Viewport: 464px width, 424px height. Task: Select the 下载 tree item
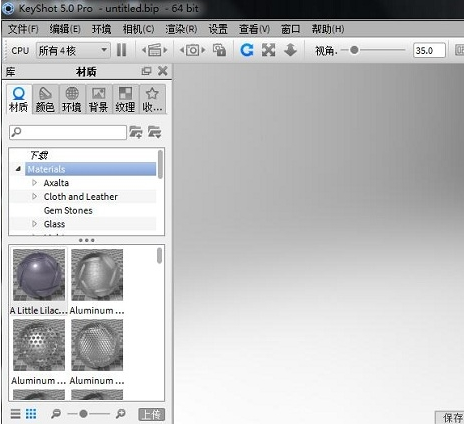click(x=39, y=155)
